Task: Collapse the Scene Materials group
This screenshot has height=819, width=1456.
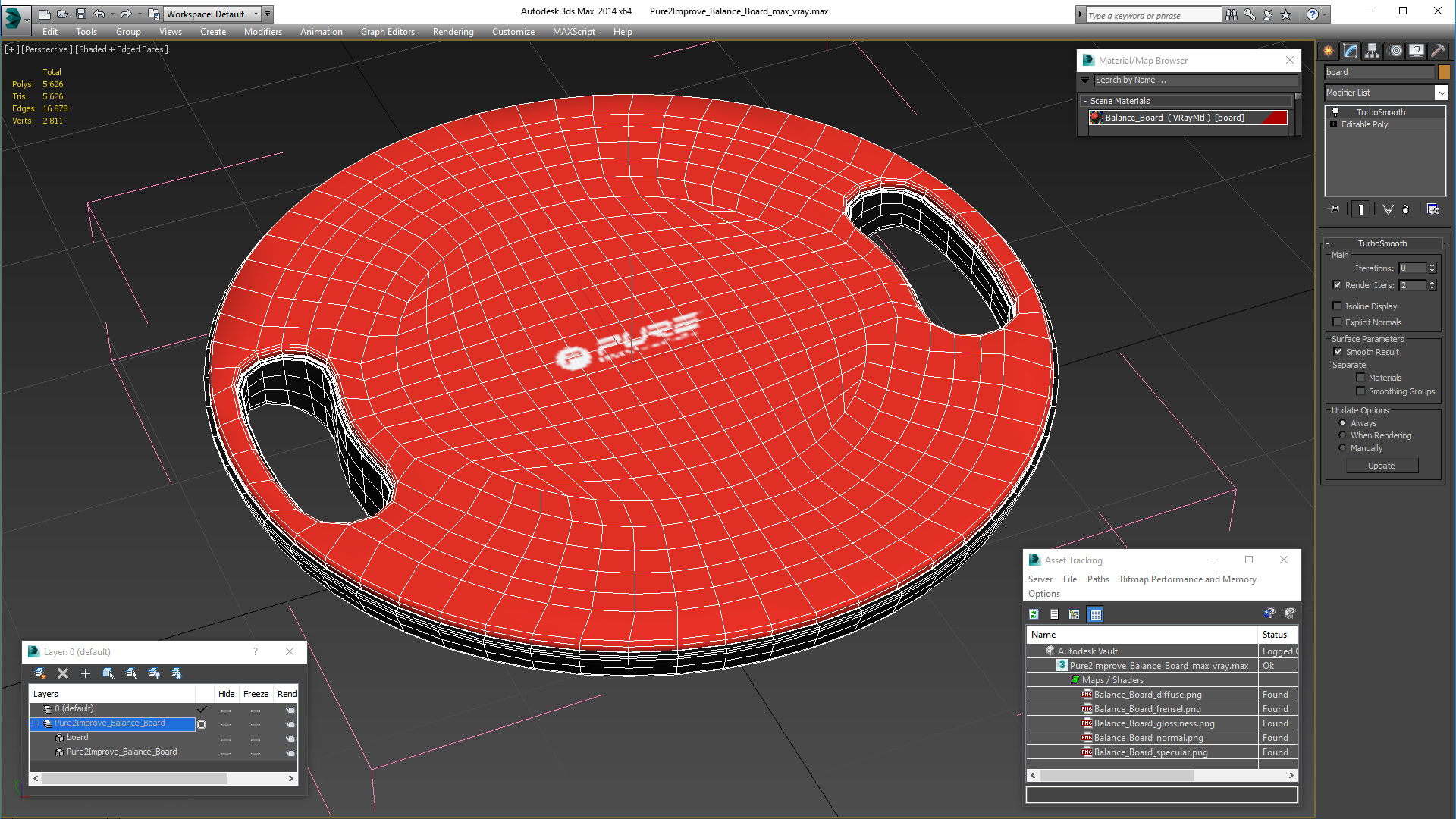Action: click(1085, 101)
